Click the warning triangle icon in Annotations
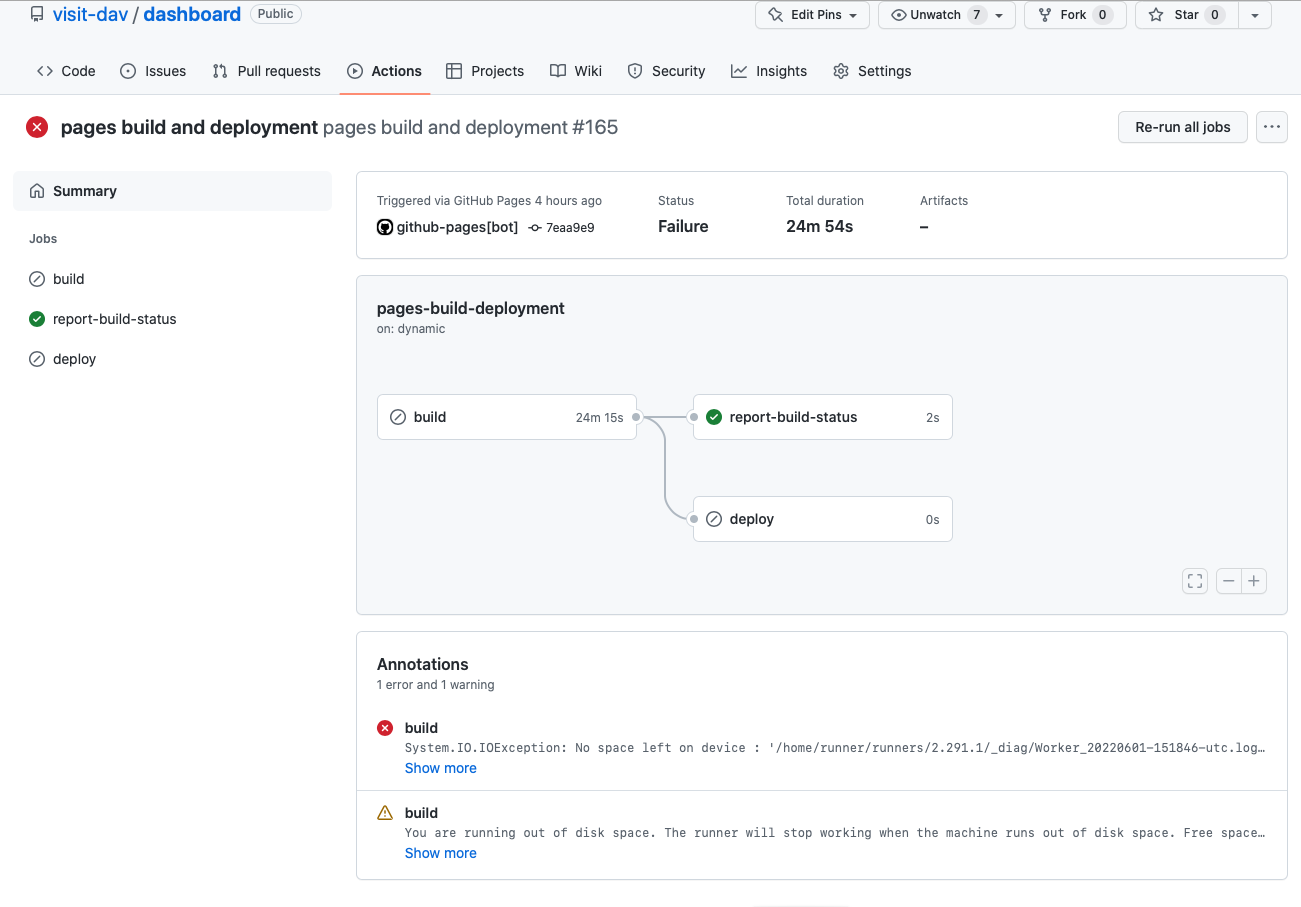This screenshot has width=1301, height=907. (385, 813)
